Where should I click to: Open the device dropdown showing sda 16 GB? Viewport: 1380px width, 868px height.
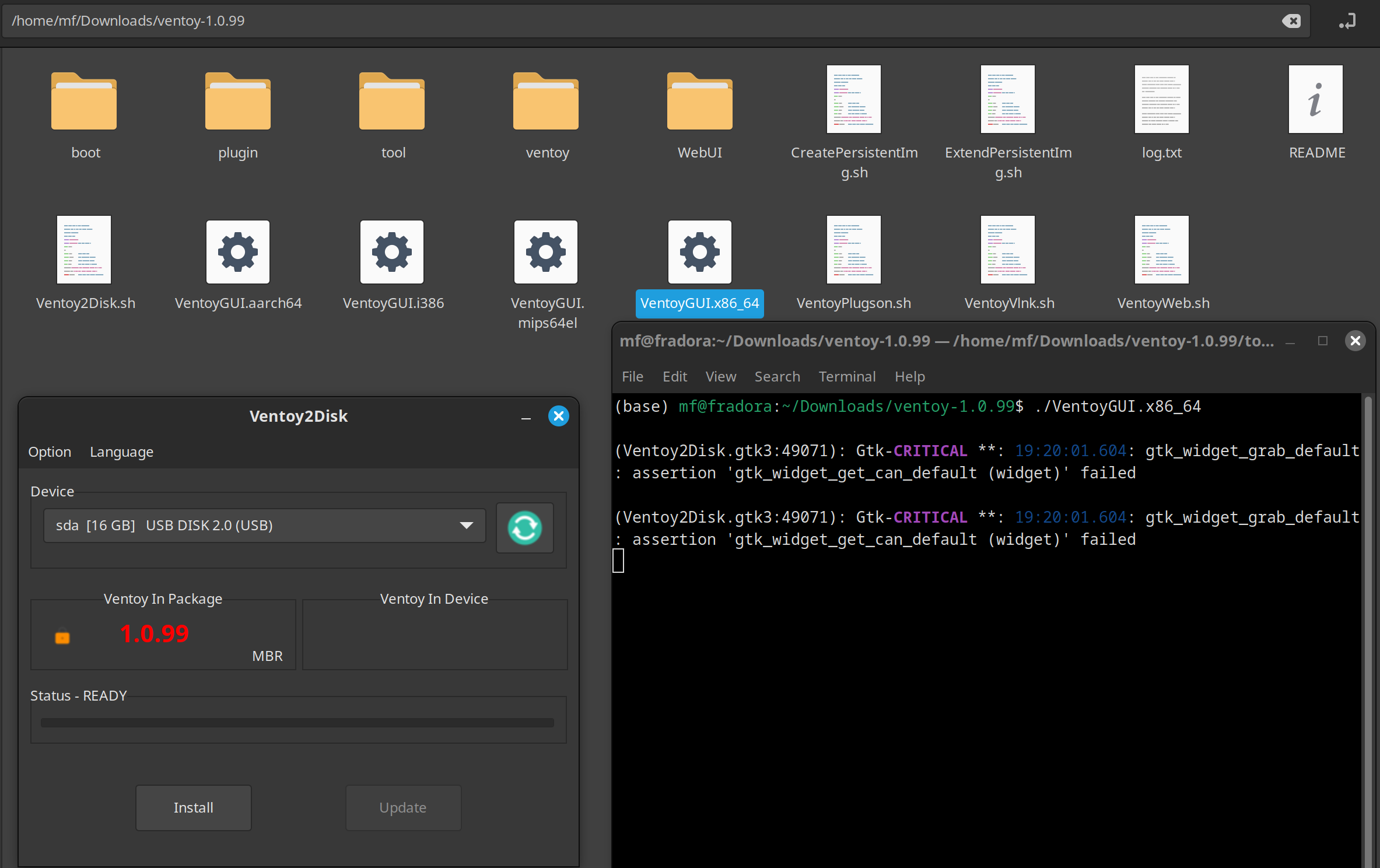[x=265, y=526]
